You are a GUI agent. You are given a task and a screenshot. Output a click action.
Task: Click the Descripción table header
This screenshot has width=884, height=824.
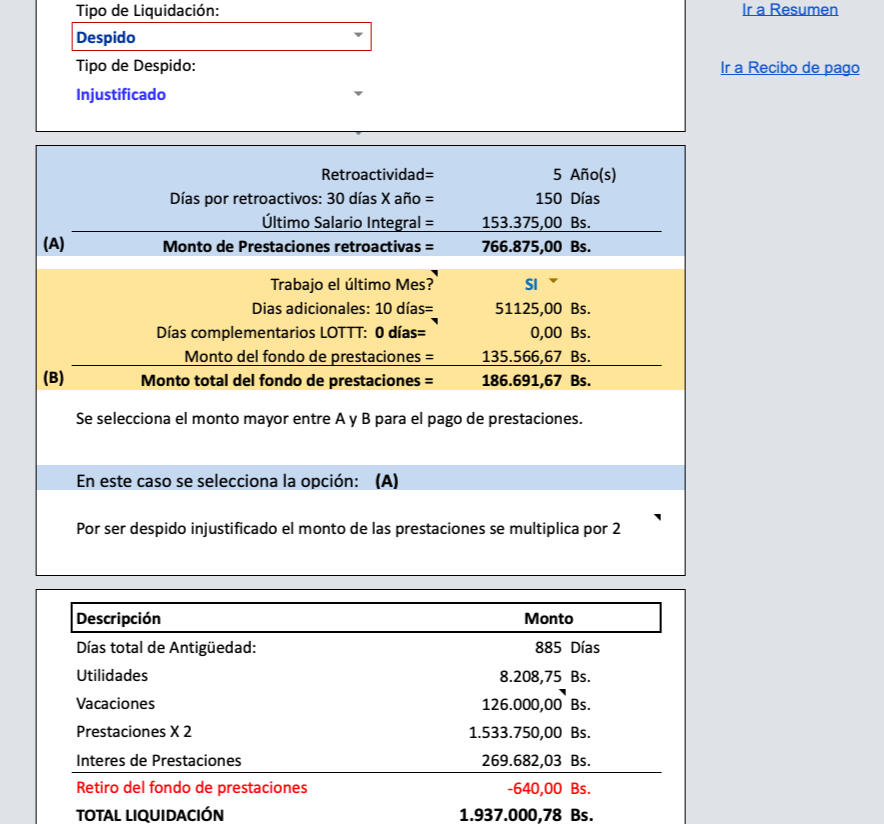click(119, 618)
